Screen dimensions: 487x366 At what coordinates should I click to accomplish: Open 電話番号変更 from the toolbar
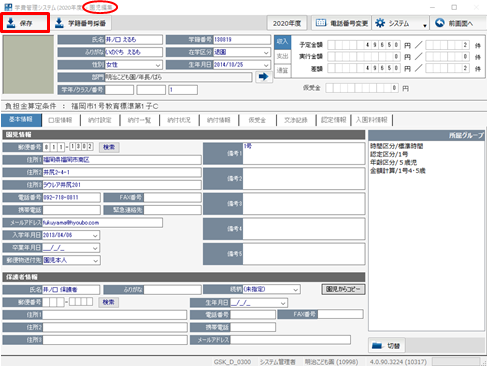[x=341, y=23]
